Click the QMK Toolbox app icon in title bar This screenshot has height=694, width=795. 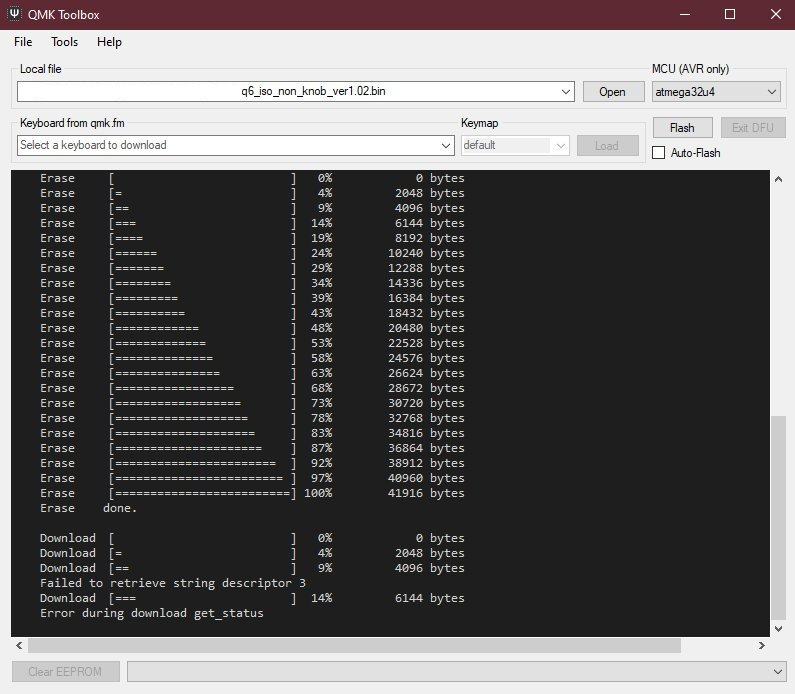click(x=14, y=14)
